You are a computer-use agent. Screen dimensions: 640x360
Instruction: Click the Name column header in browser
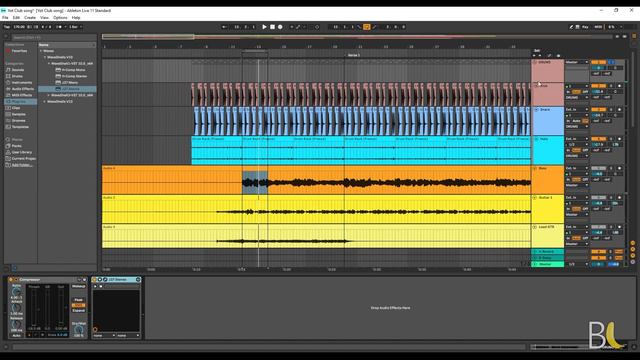tap(67, 45)
